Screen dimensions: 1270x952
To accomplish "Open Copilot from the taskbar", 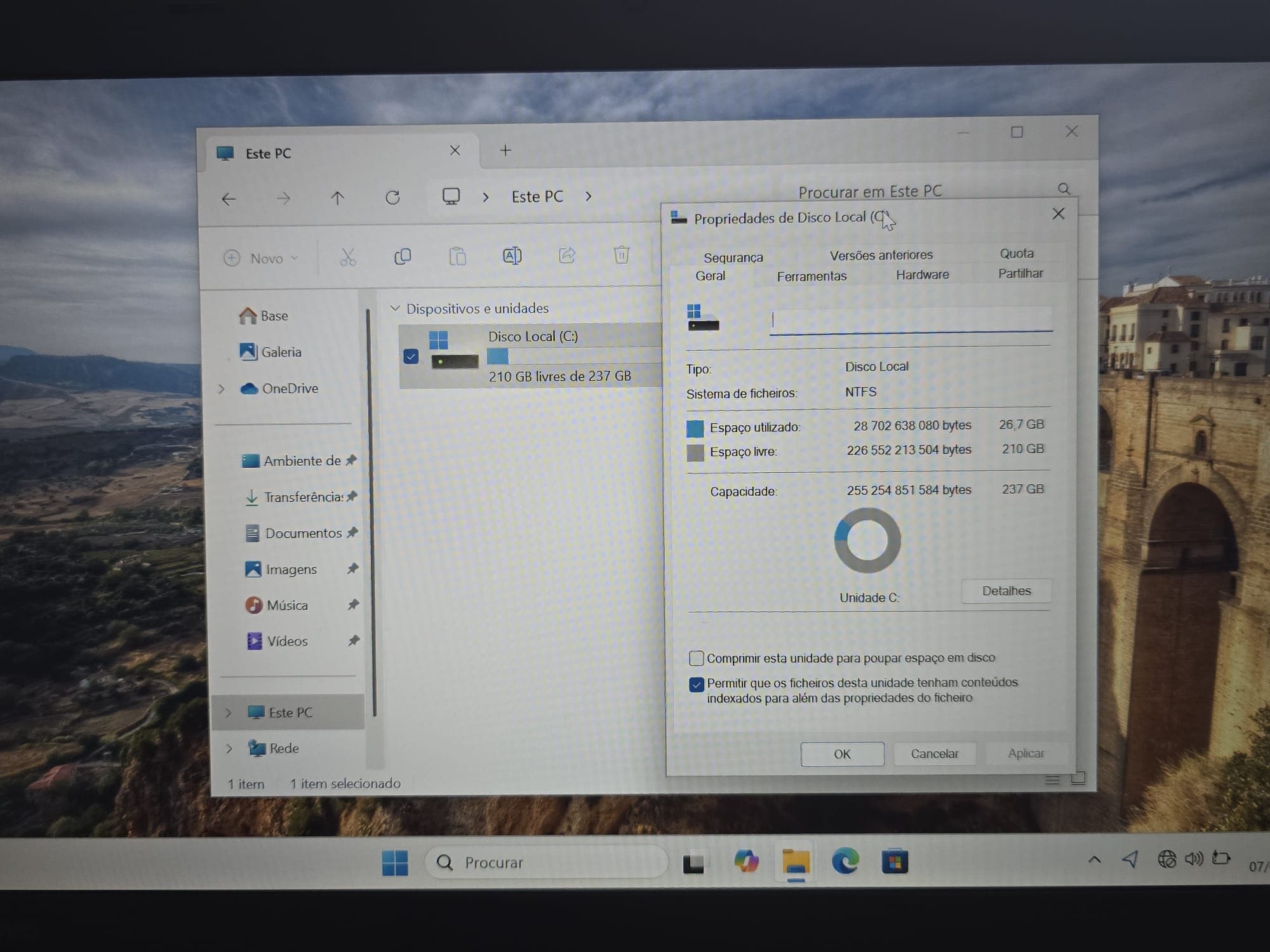I will [x=746, y=861].
